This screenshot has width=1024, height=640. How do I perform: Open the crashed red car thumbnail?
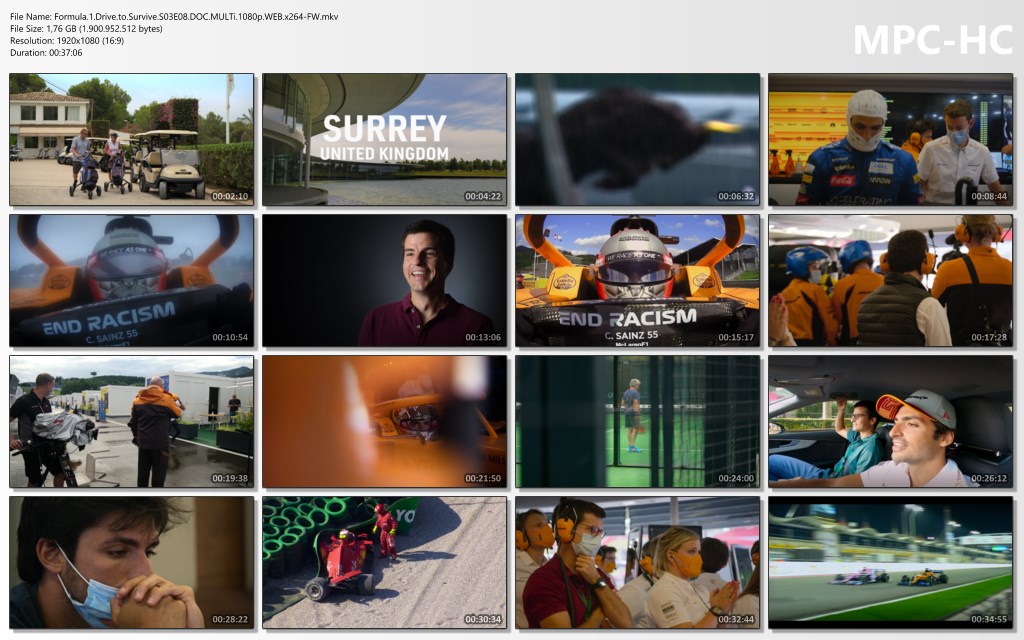(x=385, y=562)
